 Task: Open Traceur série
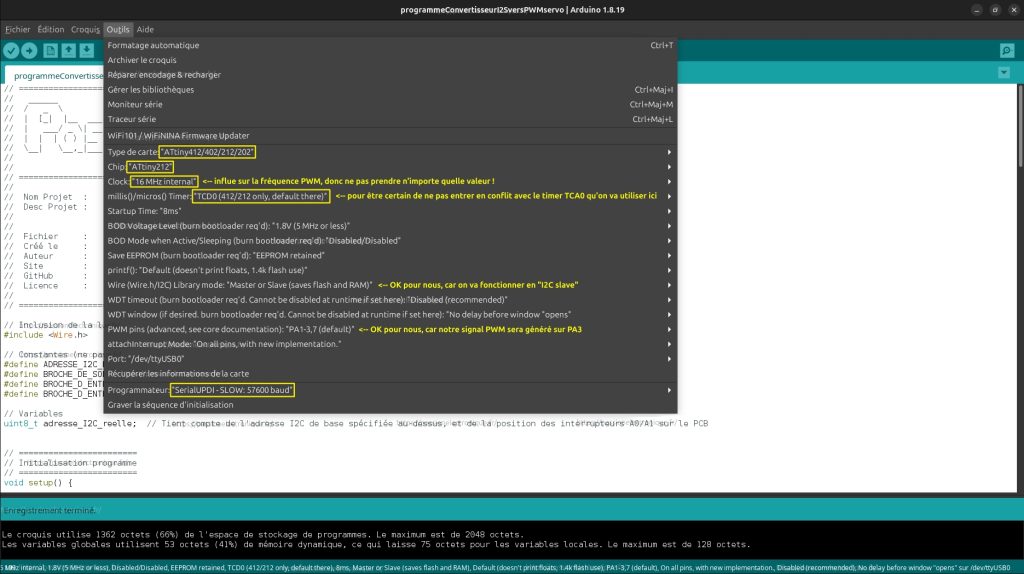(x=390, y=119)
